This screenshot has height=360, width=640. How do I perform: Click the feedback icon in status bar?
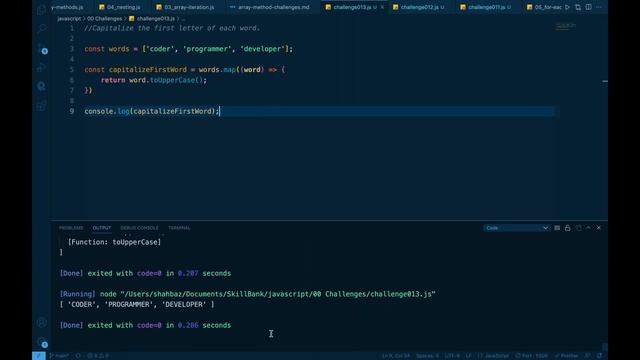pyautogui.click(x=588, y=356)
